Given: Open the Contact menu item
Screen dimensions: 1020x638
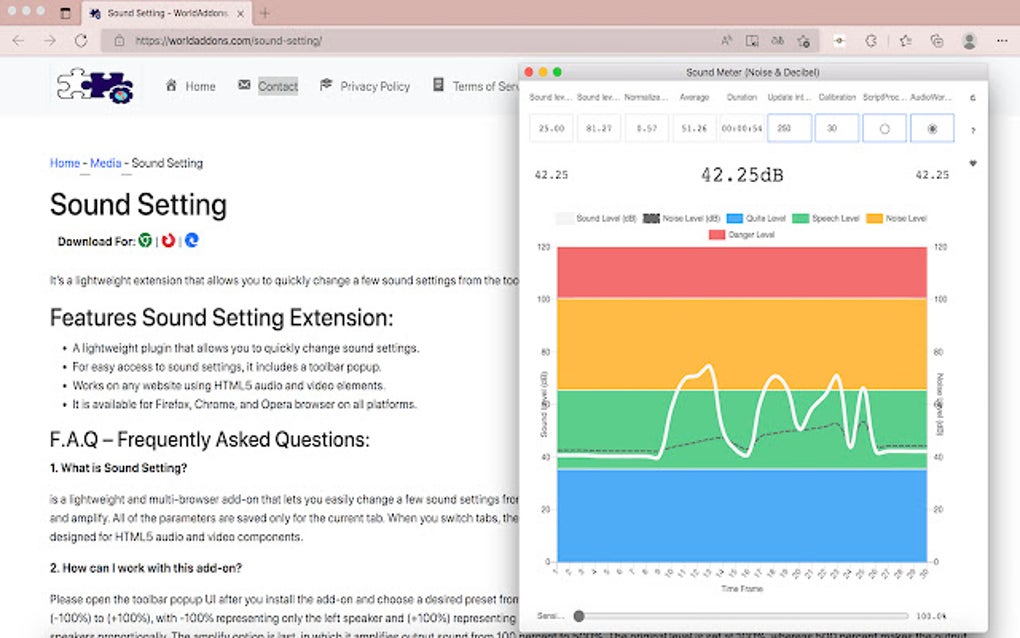Looking at the screenshot, I should point(277,86).
